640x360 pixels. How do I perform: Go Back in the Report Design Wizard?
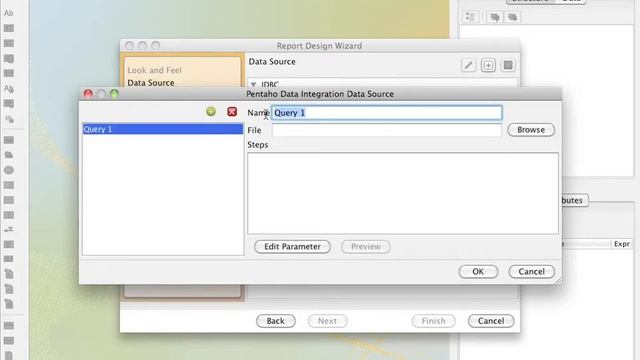click(x=276, y=321)
